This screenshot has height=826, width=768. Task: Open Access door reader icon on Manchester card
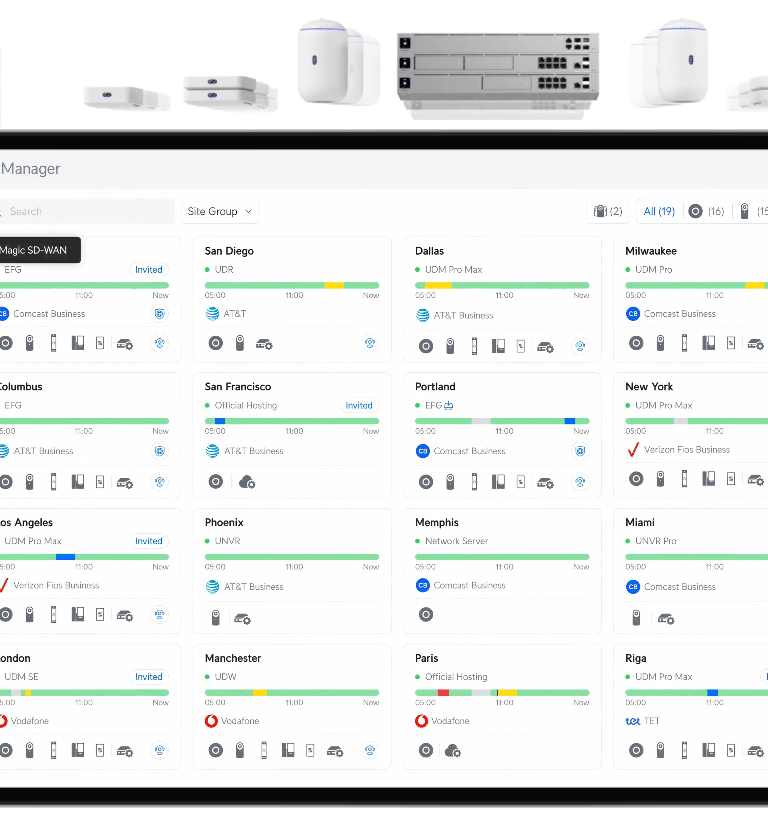264,750
